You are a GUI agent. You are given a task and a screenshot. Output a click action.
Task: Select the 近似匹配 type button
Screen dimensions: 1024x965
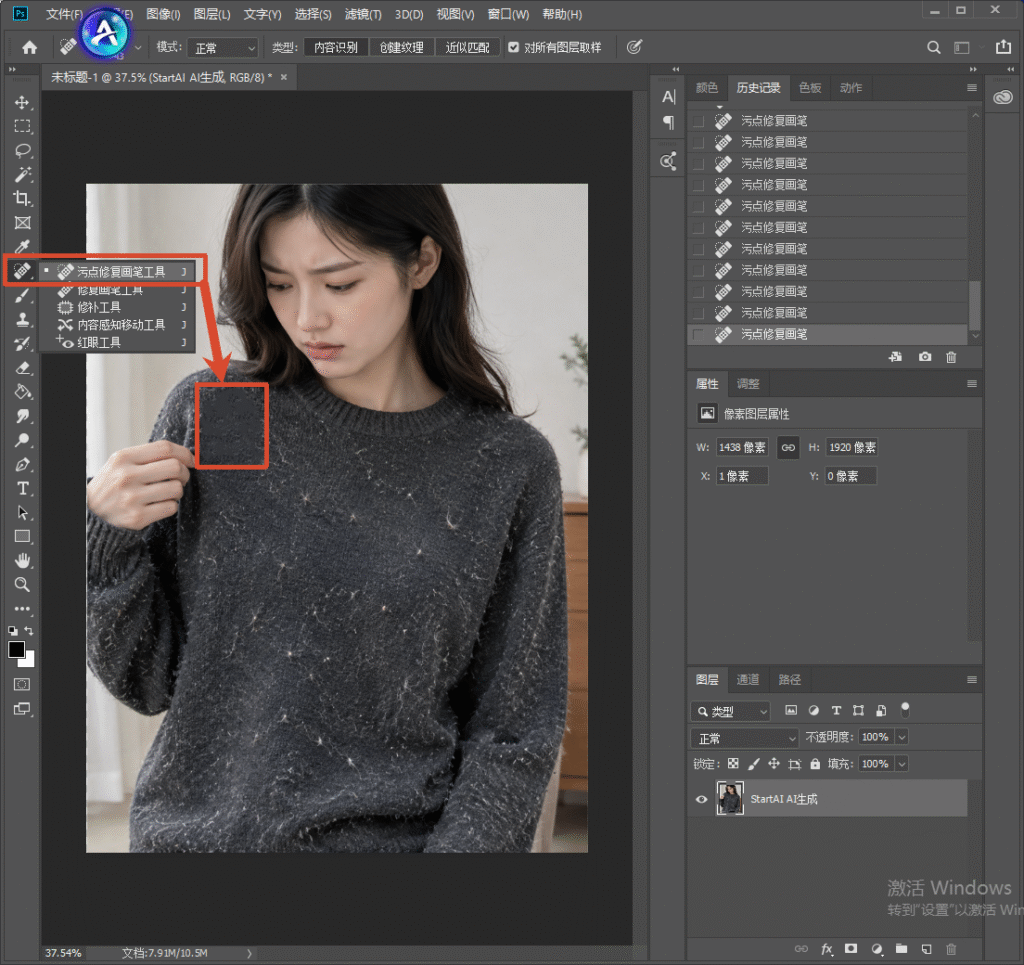(468, 48)
